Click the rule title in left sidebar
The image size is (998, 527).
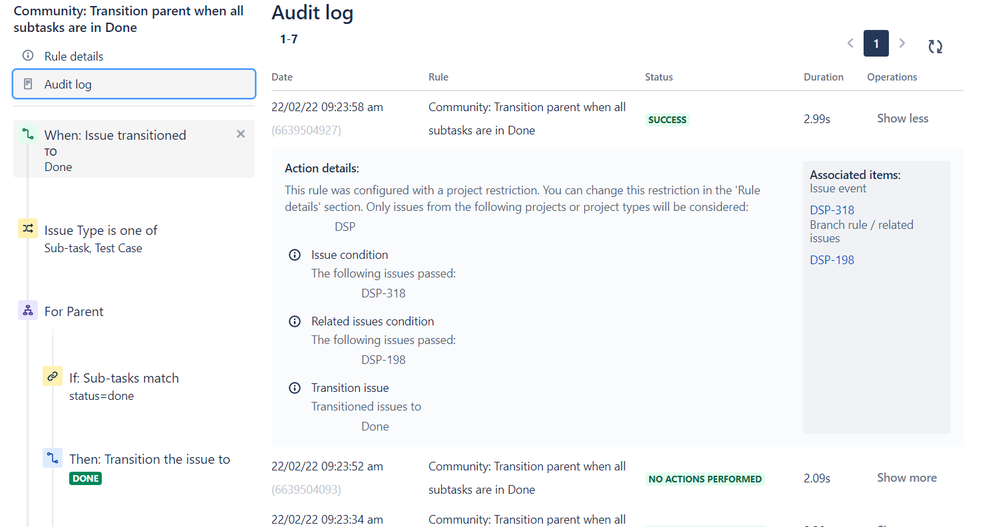tap(129, 19)
